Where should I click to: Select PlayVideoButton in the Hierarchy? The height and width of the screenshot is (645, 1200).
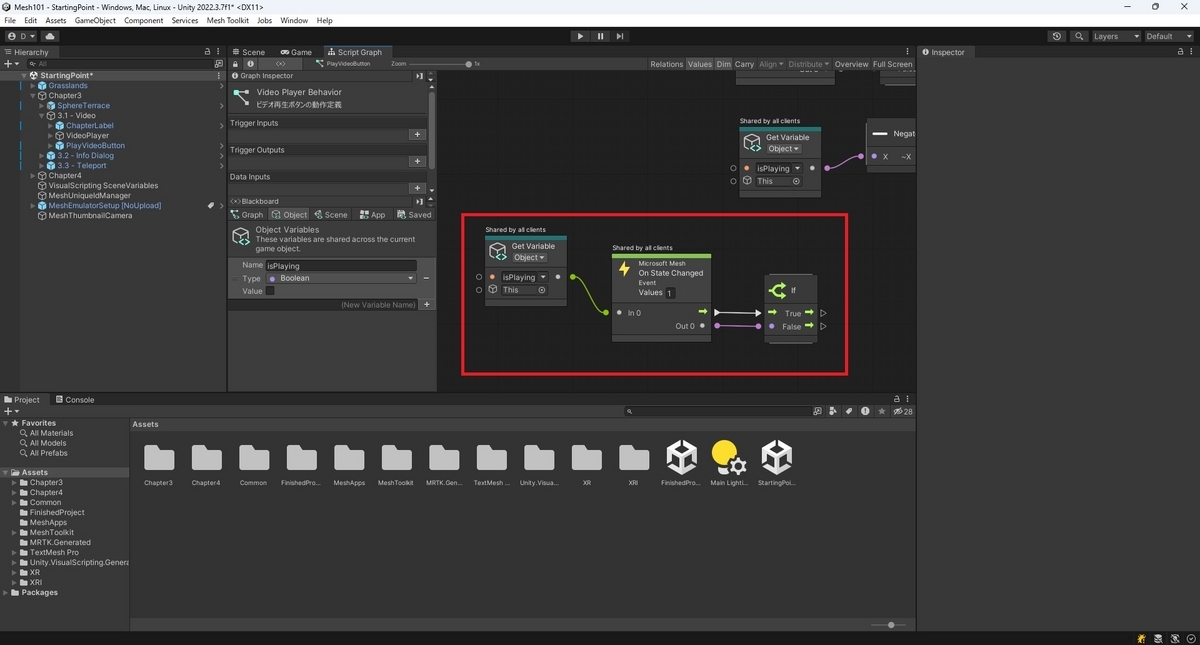pyautogui.click(x=95, y=146)
